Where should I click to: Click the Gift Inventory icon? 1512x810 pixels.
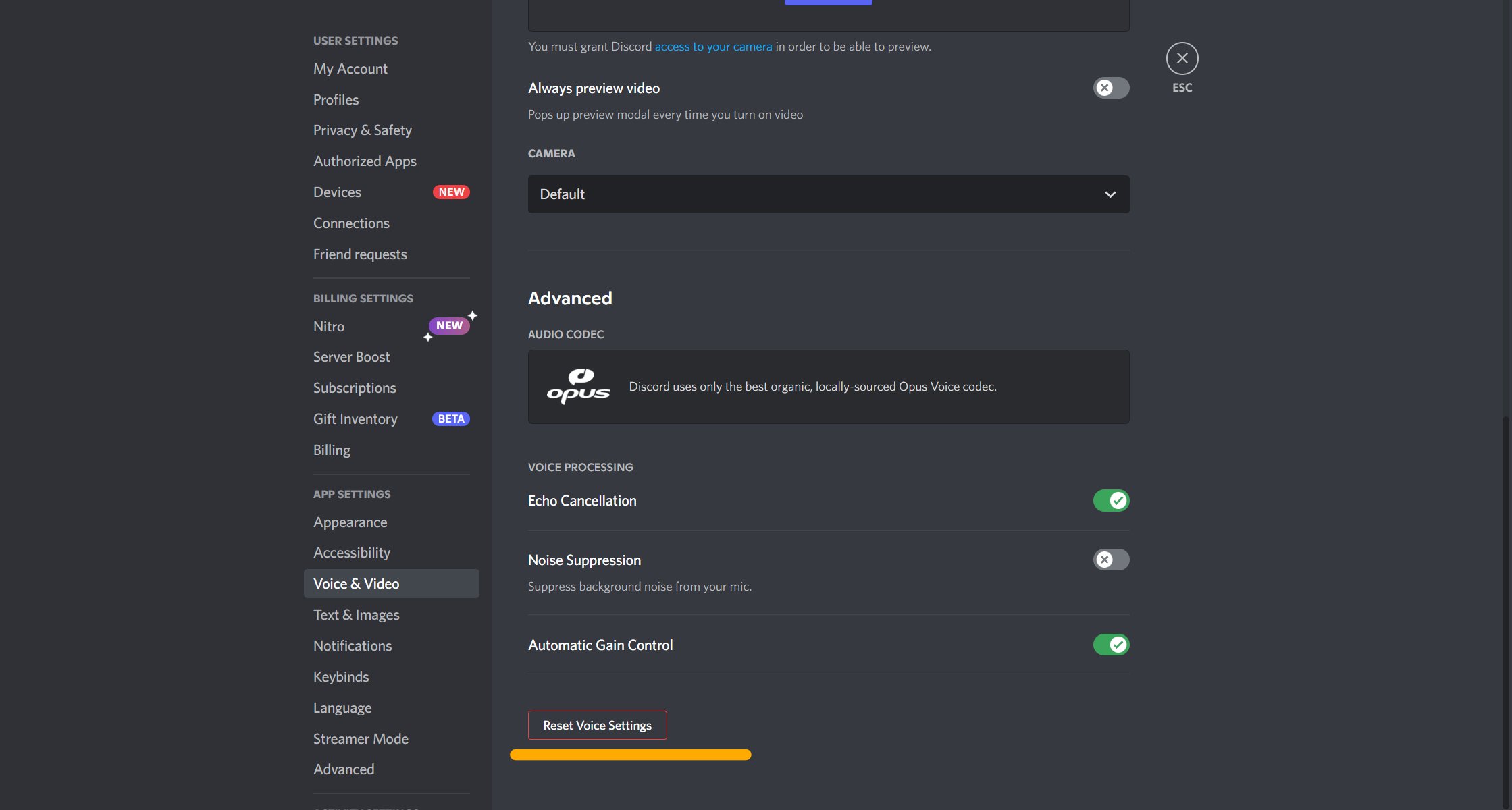pos(355,417)
